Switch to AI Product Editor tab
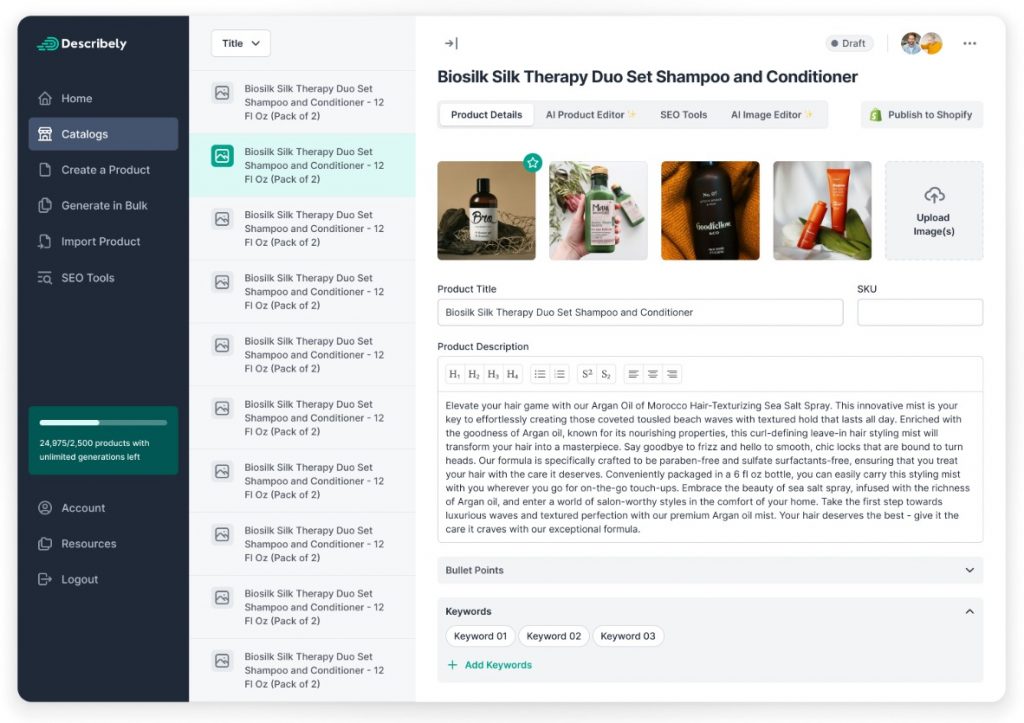This screenshot has height=723, width=1024. pyautogui.click(x=590, y=115)
